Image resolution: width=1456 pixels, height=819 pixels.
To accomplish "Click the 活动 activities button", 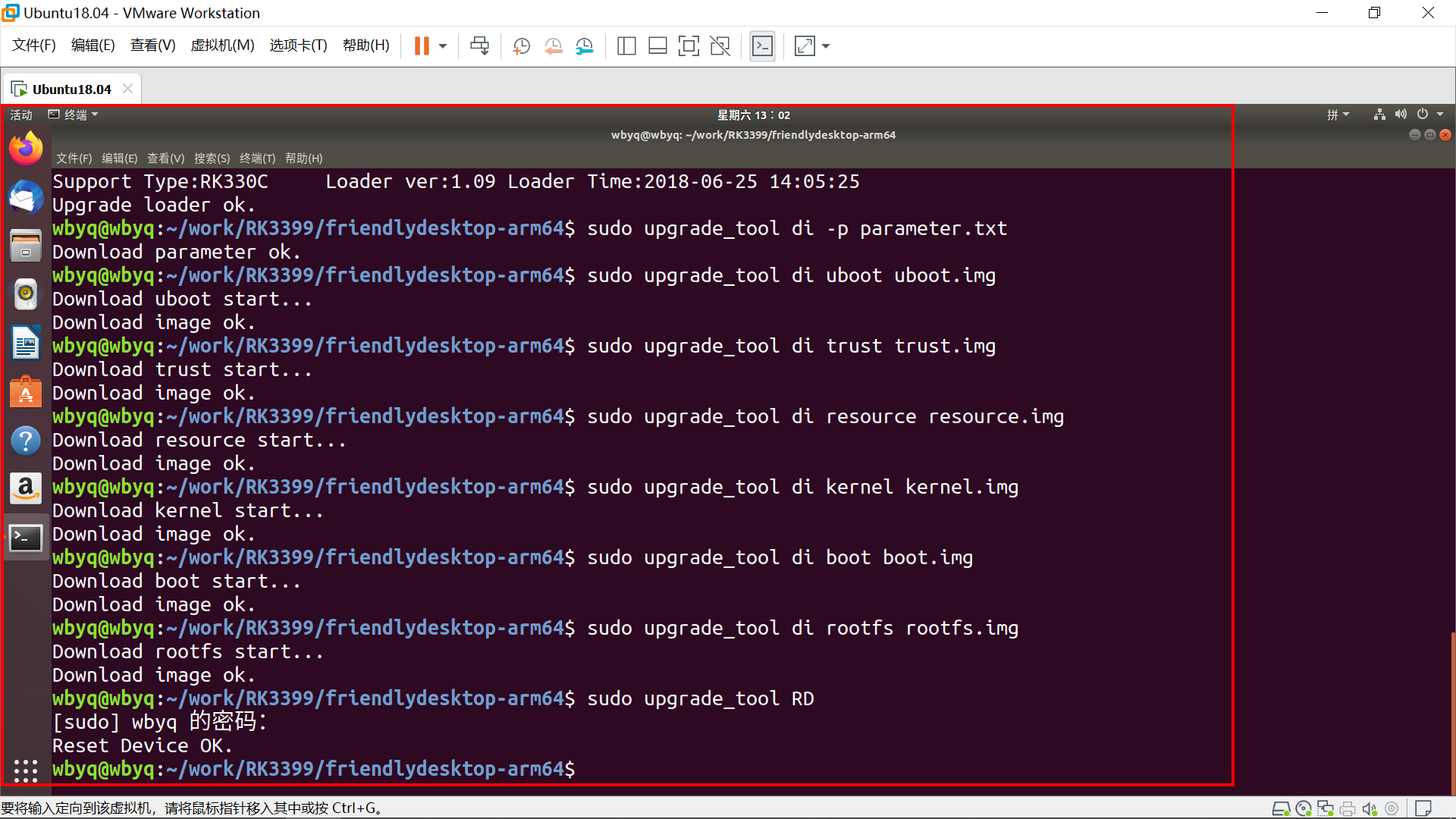I will click(21, 115).
